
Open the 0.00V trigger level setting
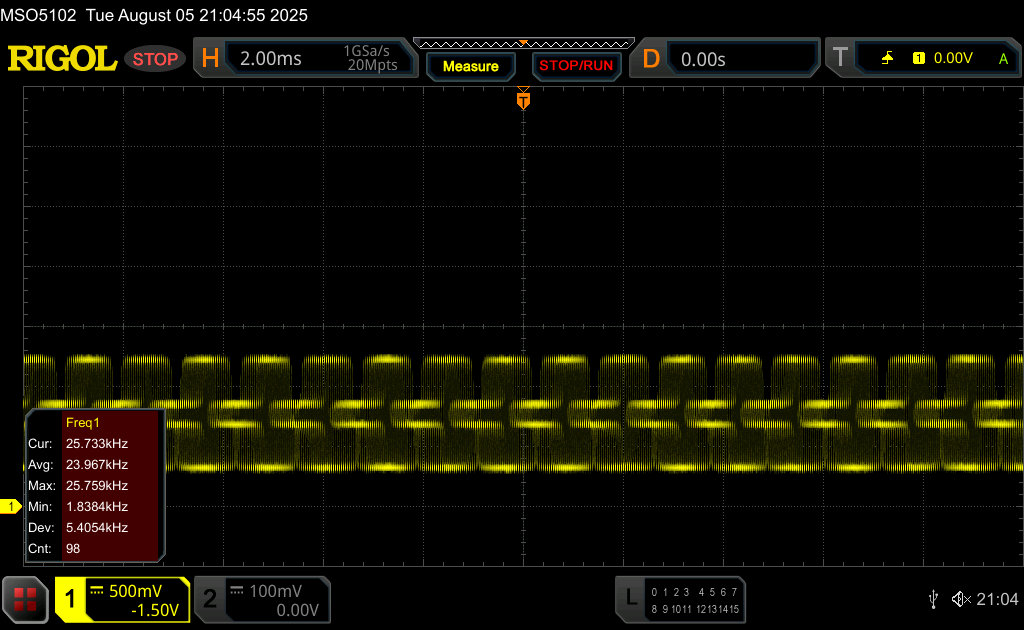(952, 59)
